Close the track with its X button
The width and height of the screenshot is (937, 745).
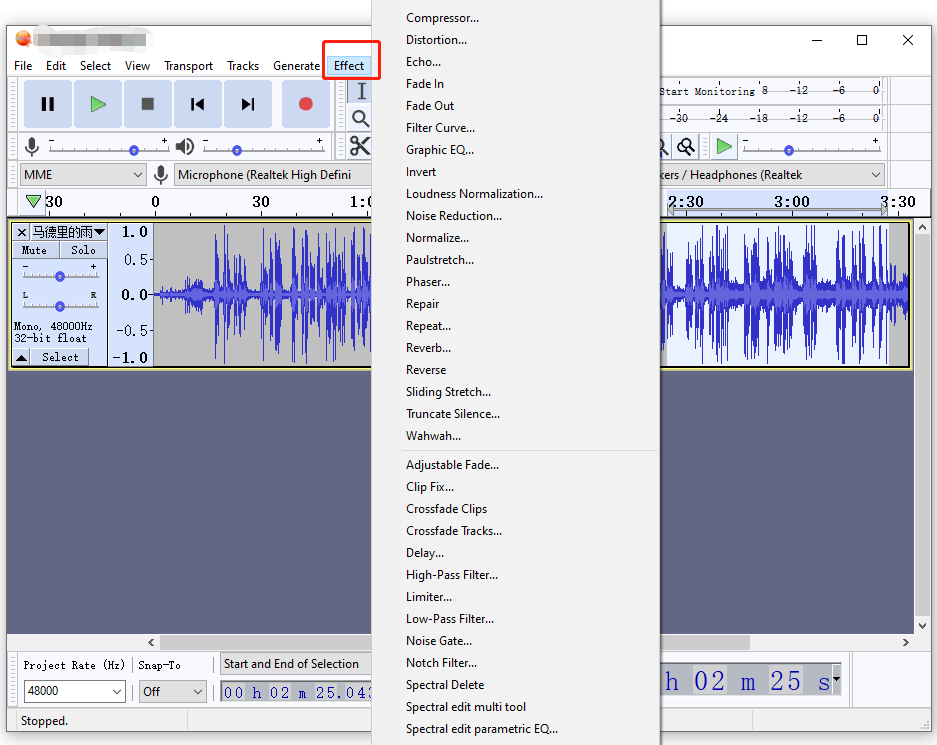[22, 232]
